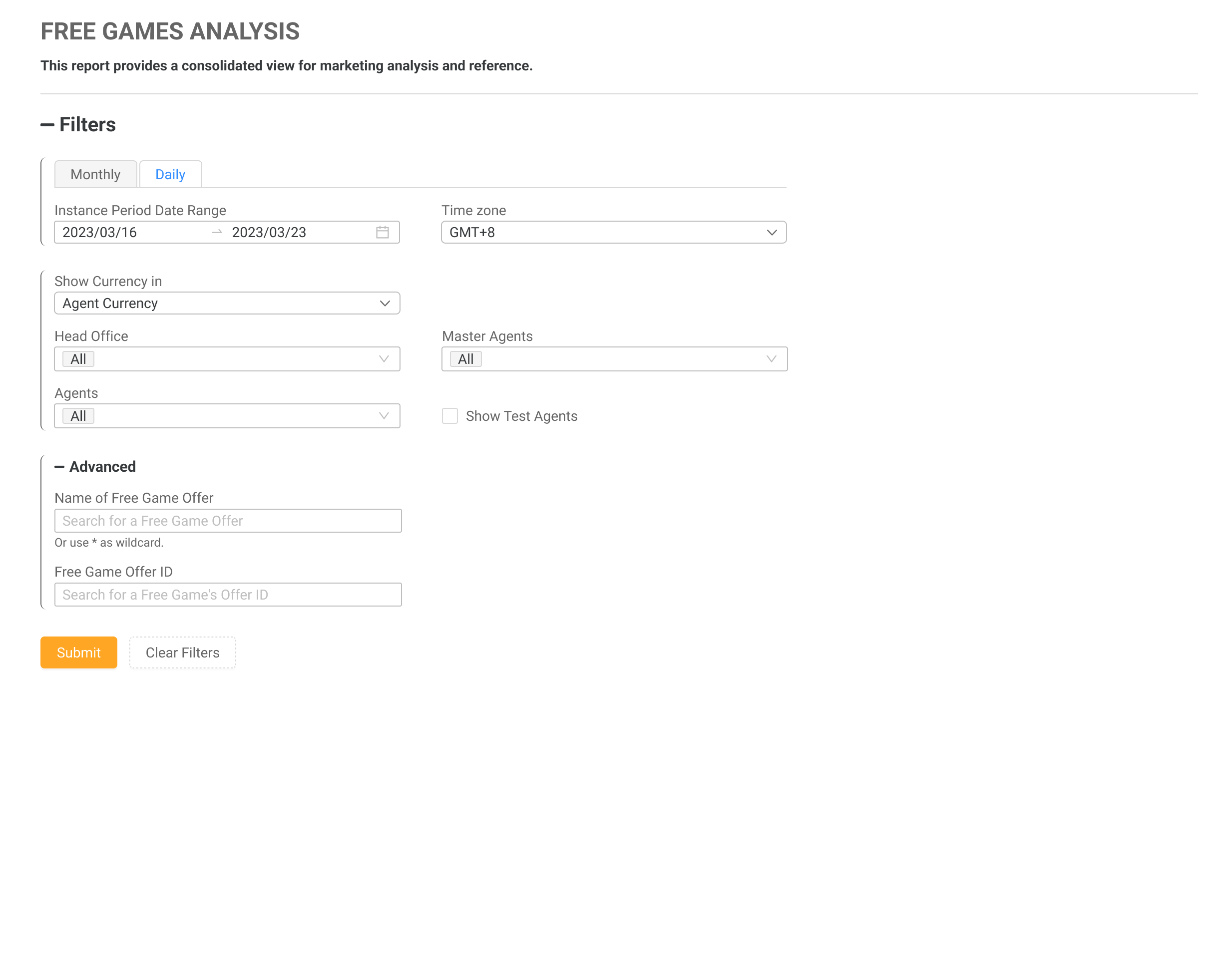Open the Head Office All selector

coord(226,359)
